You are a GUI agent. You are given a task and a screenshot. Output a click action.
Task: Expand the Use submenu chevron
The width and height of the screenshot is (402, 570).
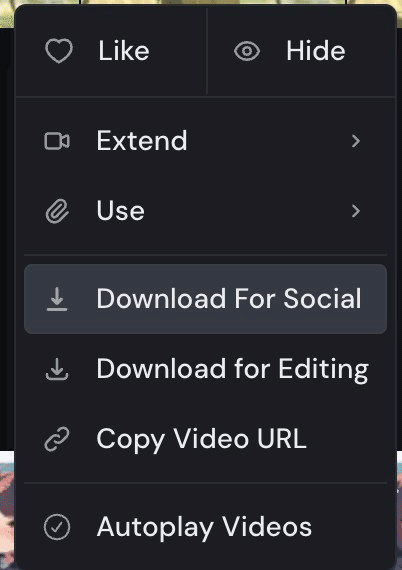point(356,211)
